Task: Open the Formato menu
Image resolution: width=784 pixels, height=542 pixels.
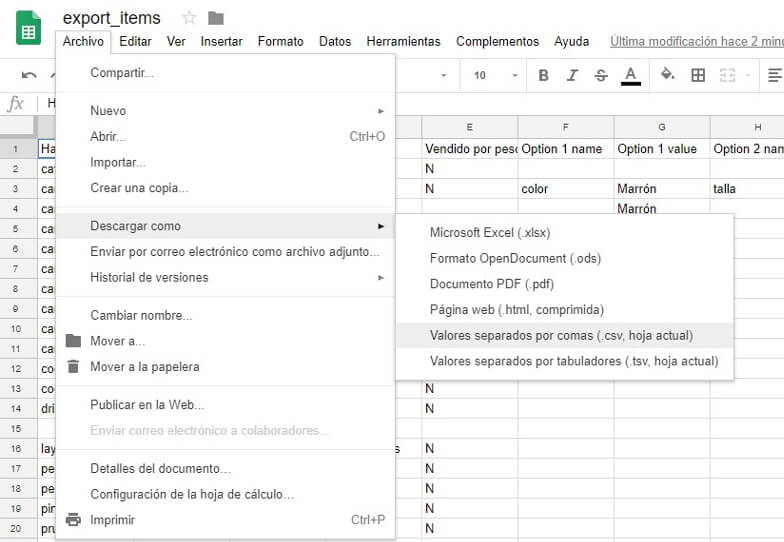Action: coord(280,42)
